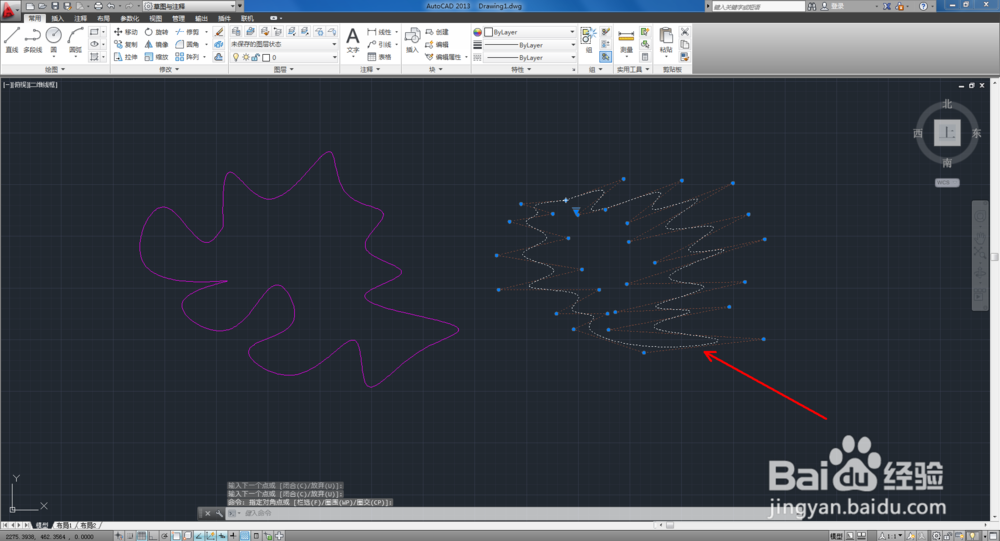Click the 编辑属性 (Edit attributes) tool
This screenshot has height=541, width=1000.
(443, 57)
